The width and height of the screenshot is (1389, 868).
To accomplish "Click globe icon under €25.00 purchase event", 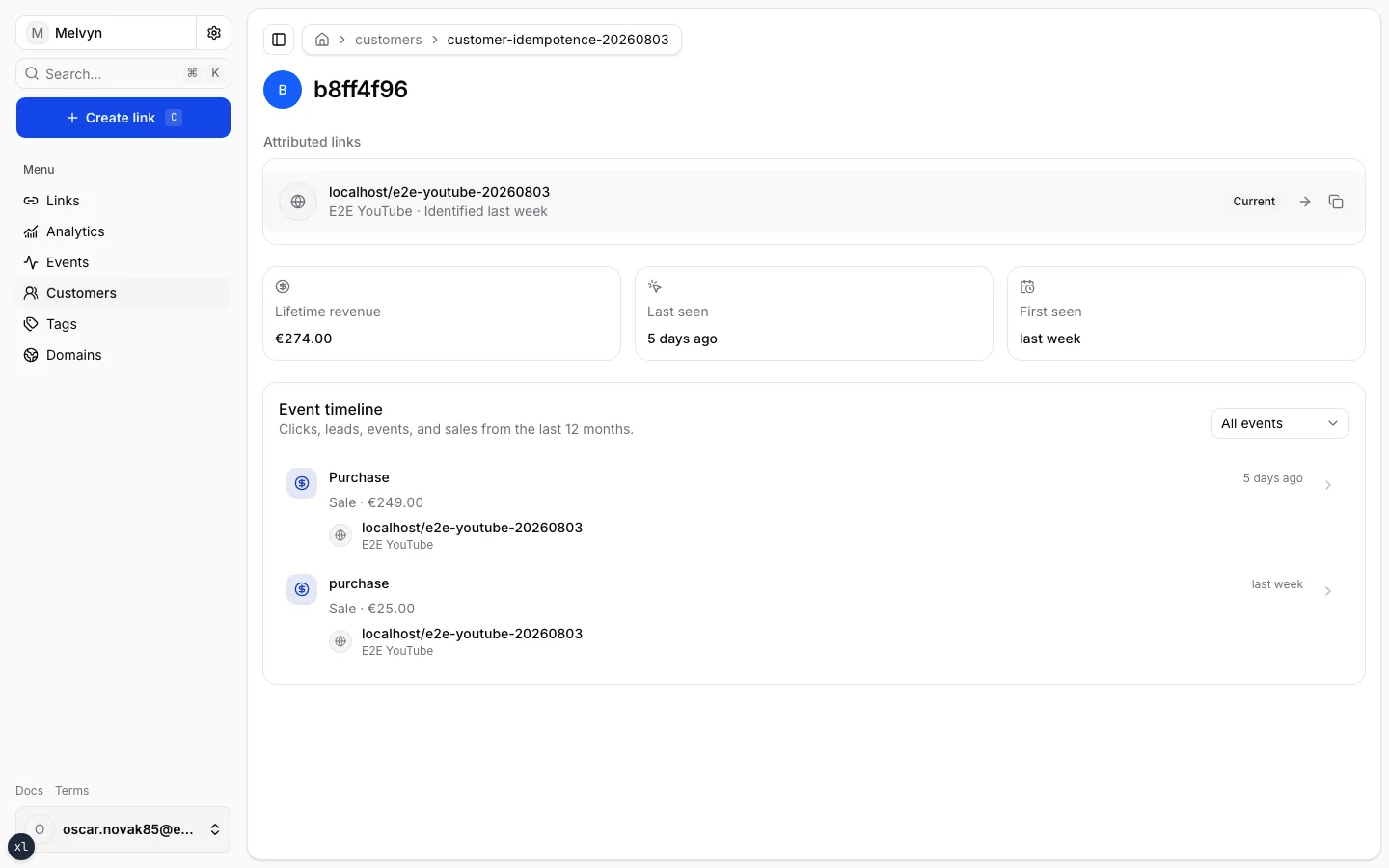I will pos(340,641).
